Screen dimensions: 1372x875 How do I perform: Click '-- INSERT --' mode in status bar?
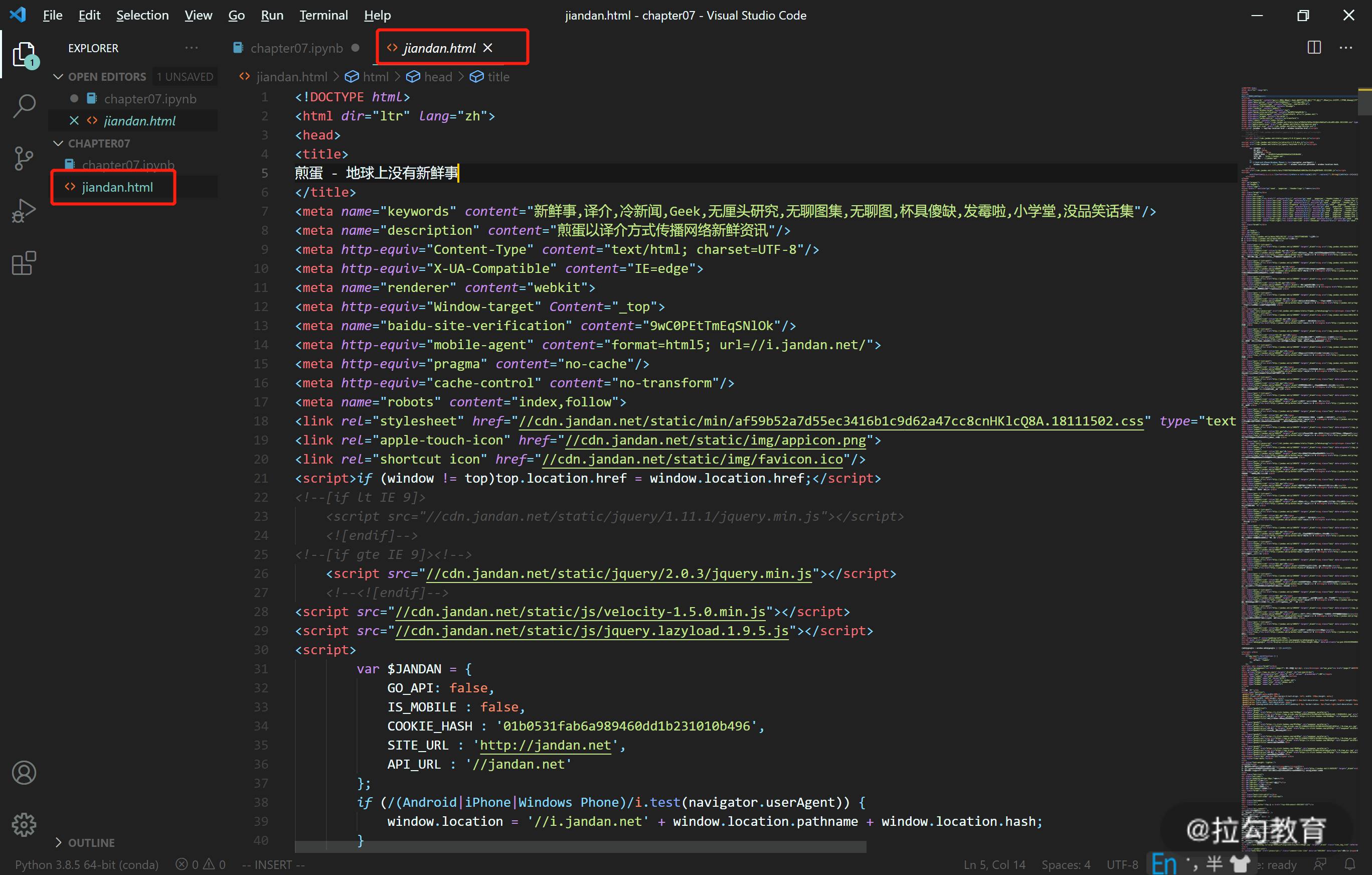pyautogui.click(x=273, y=864)
